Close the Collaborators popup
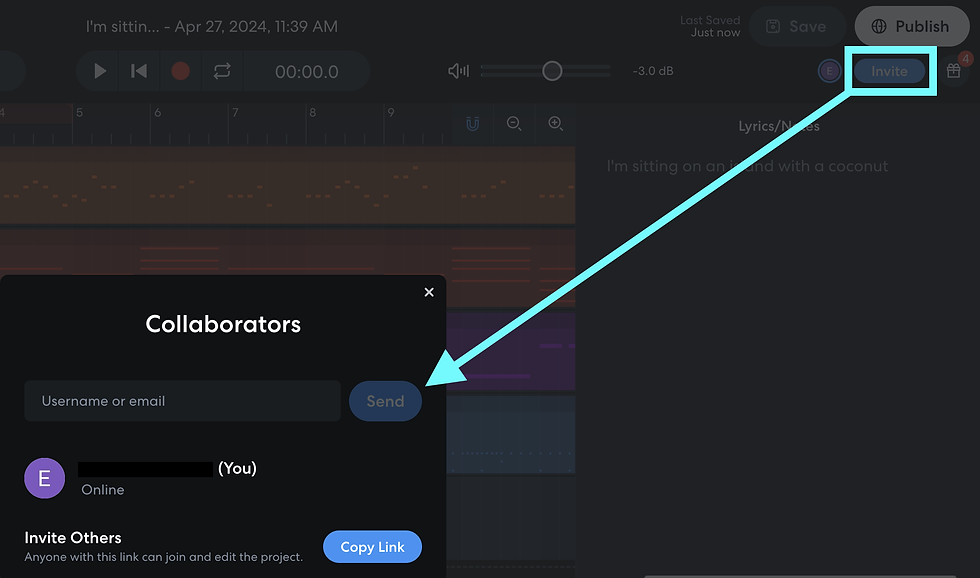This screenshot has width=980, height=578. point(429,292)
